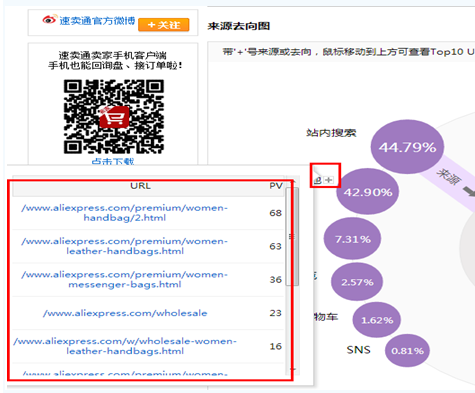Viewport: 475px width, 393px height.
Task: Open the 点击下载 download link
Action: coord(113,162)
